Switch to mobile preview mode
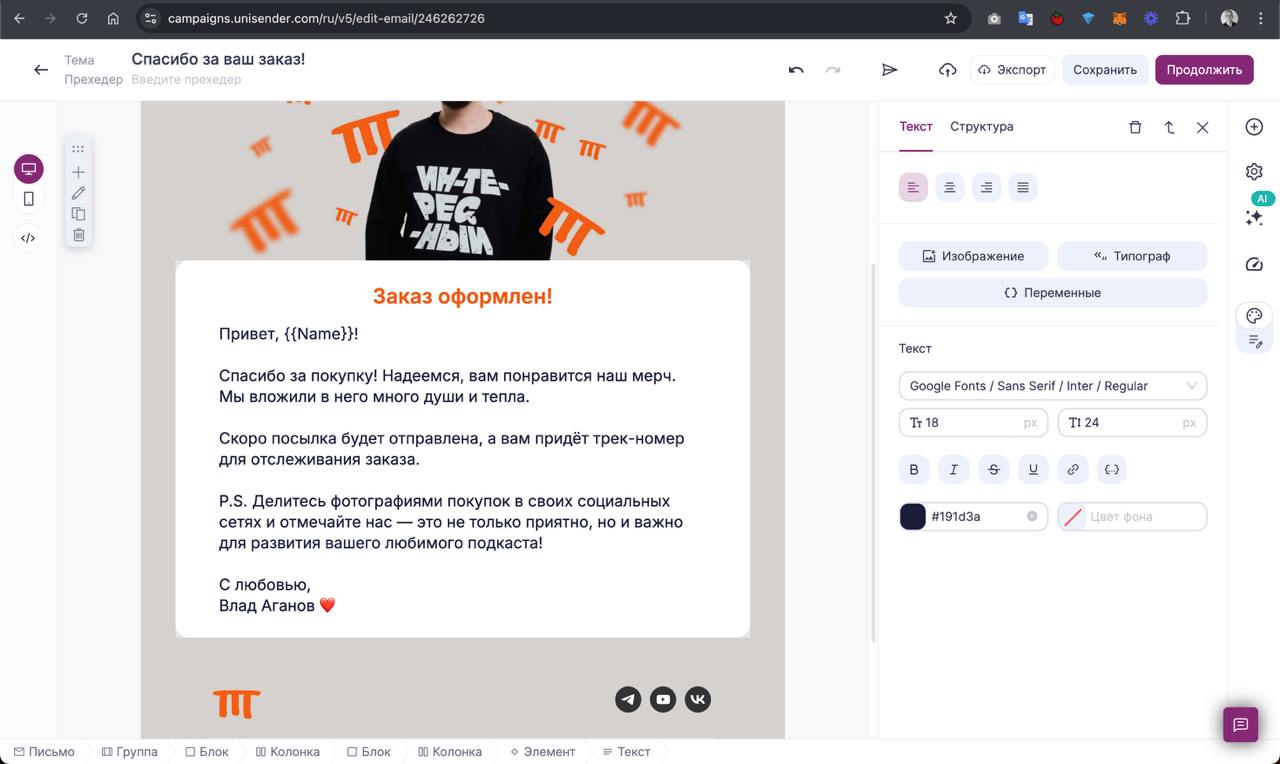1280x764 pixels. pos(28,199)
